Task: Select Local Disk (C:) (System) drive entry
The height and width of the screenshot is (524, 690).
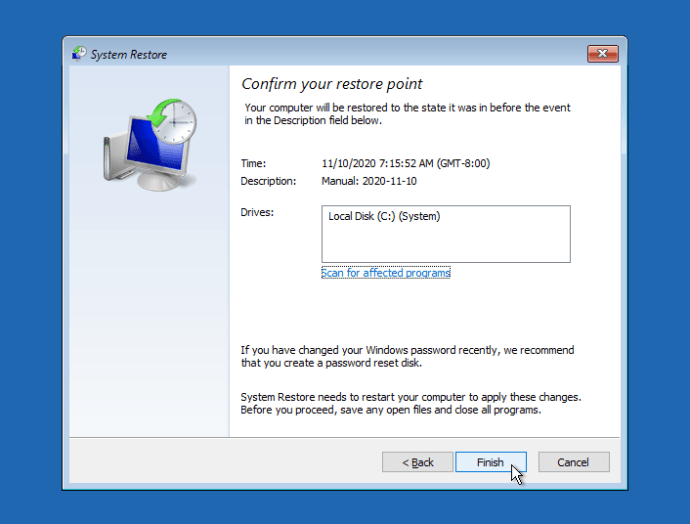Action: (384, 216)
